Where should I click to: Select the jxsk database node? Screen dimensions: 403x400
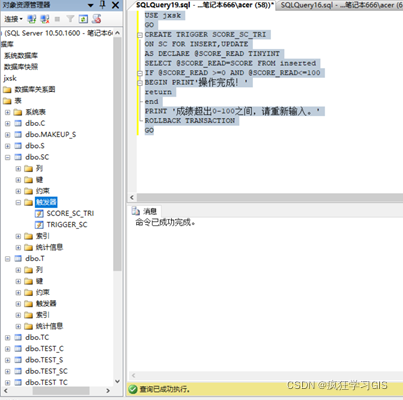click(10, 78)
